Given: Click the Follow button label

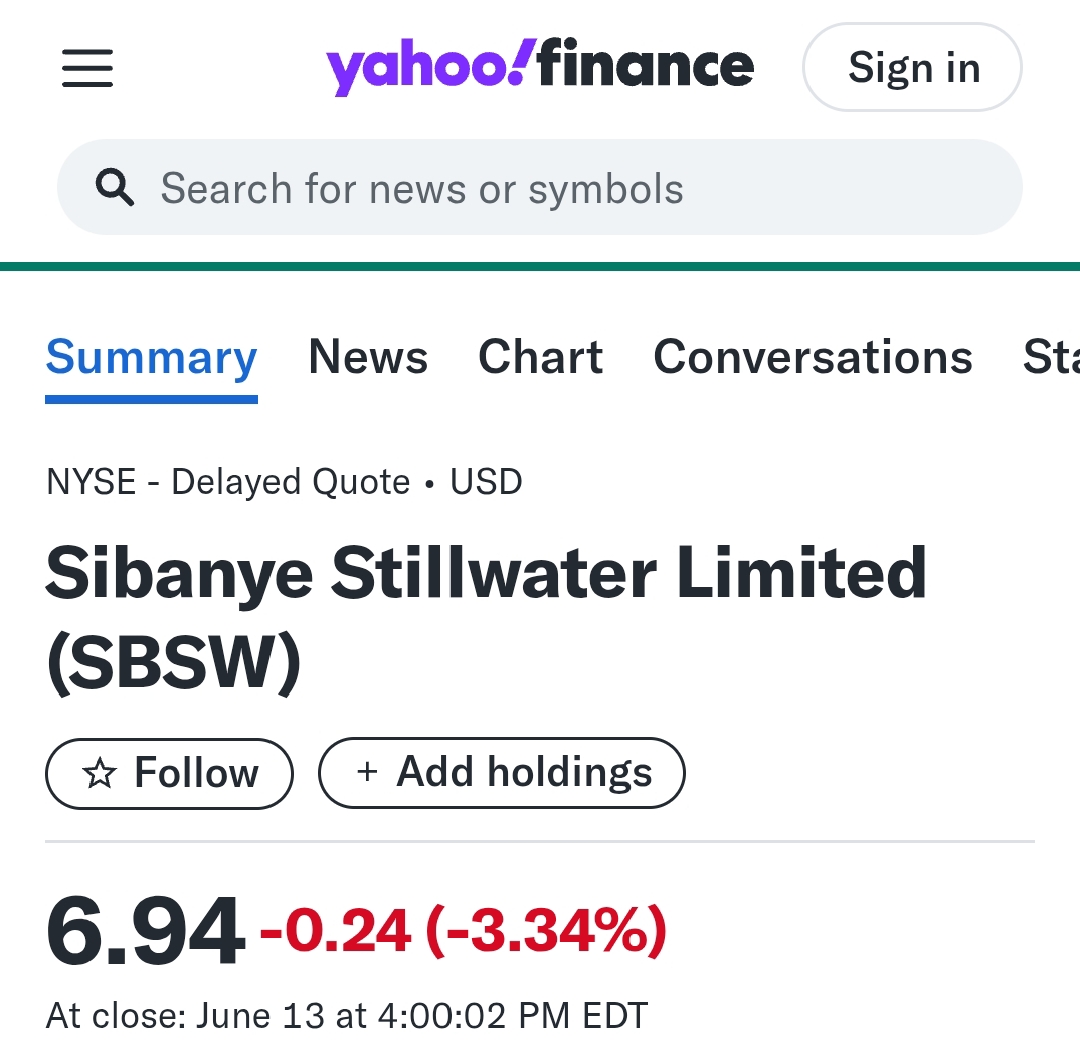Looking at the screenshot, I should 196,773.
